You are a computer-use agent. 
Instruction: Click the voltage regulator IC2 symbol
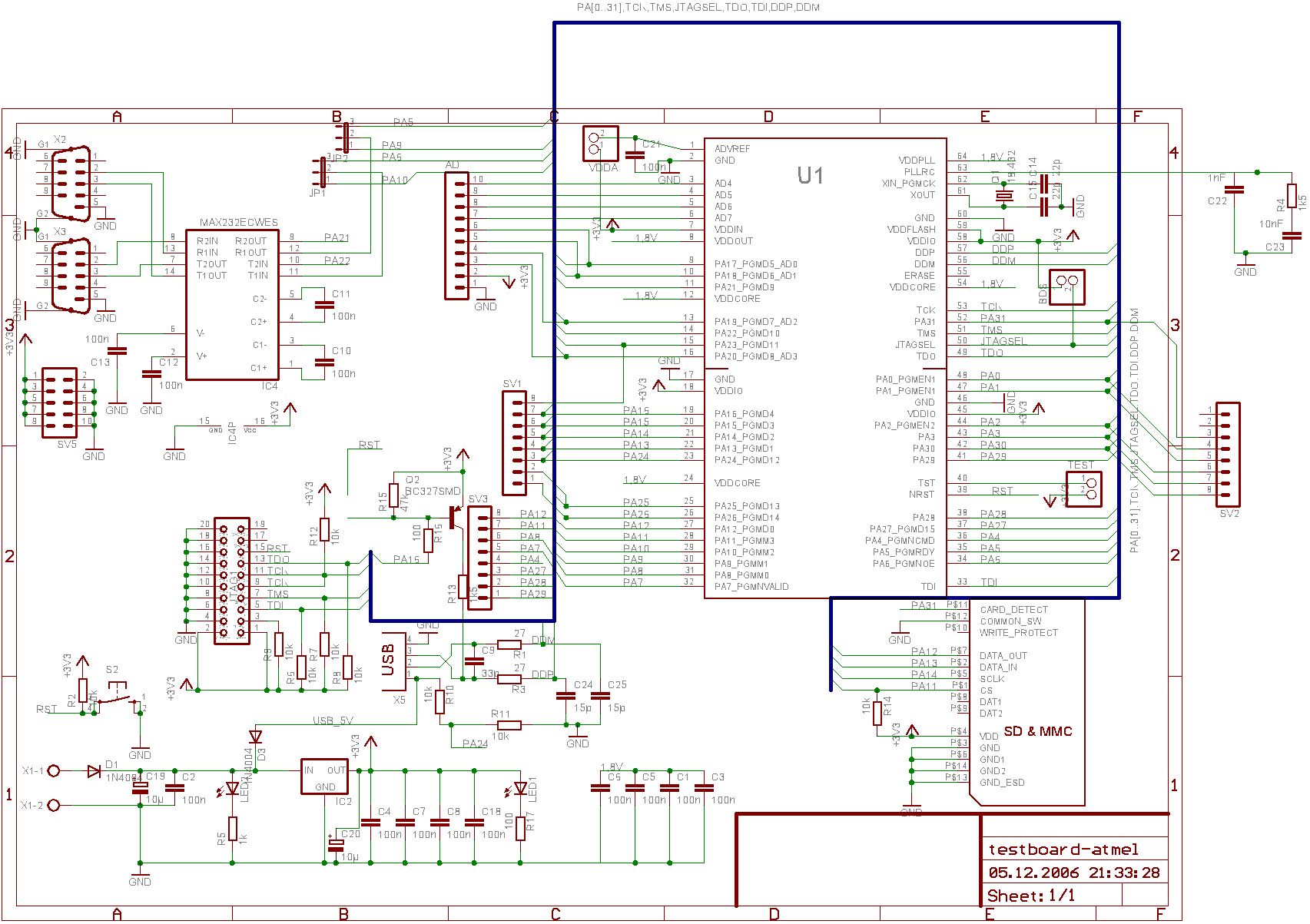324,776
